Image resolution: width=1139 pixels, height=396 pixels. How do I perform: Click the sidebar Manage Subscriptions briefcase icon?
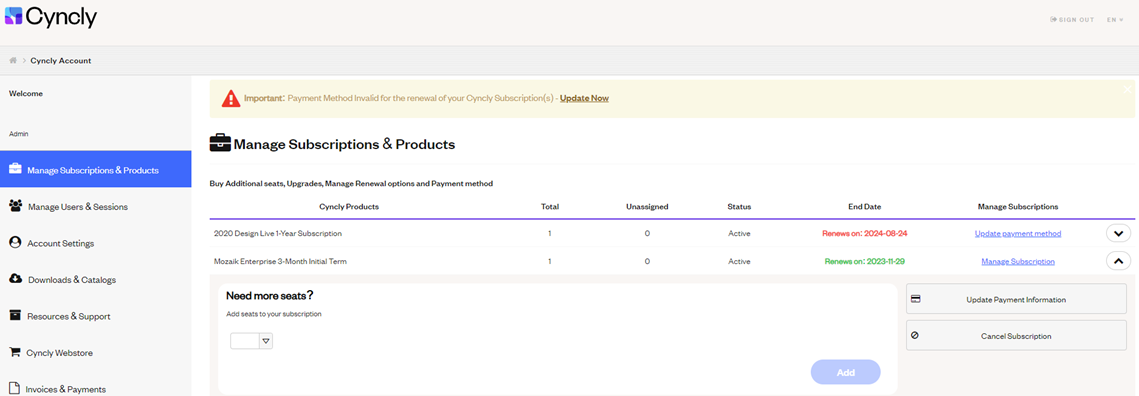[15, 169]
